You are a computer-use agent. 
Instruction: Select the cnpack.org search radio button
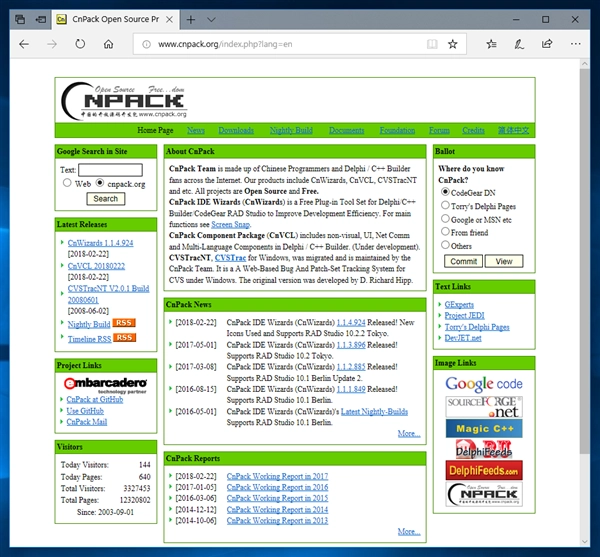pos(100,183)
